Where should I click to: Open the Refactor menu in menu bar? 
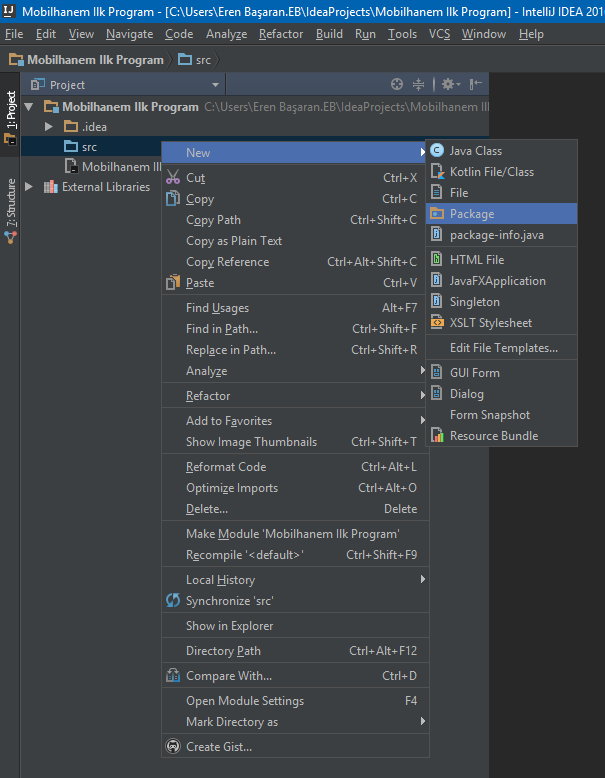(281, 34)
